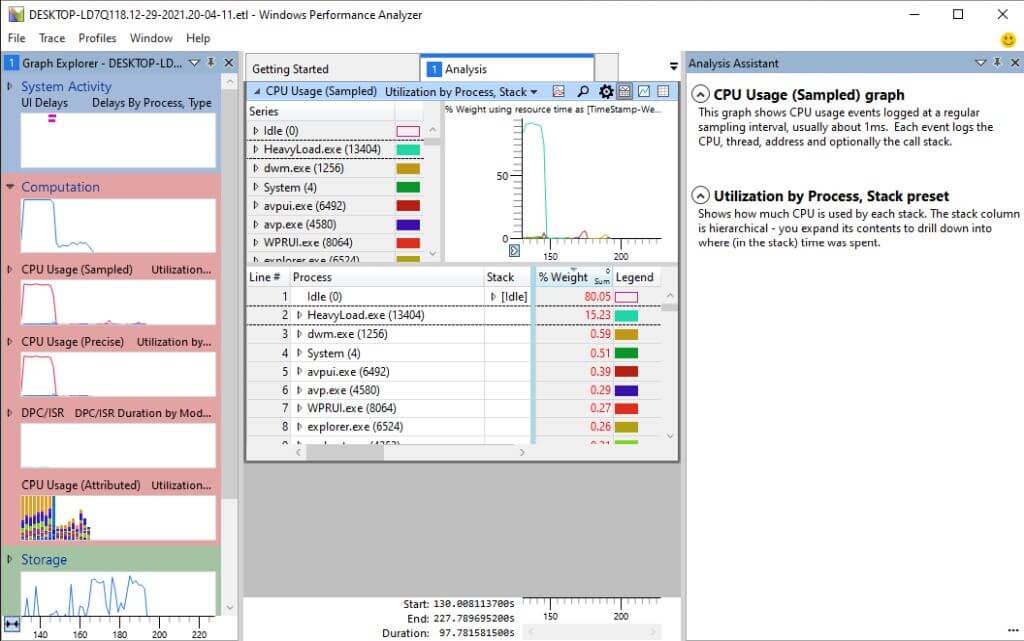Switch to graph and table display mode
The width and height of the screenshot is (1024, 641).
(x=624, y=91)
